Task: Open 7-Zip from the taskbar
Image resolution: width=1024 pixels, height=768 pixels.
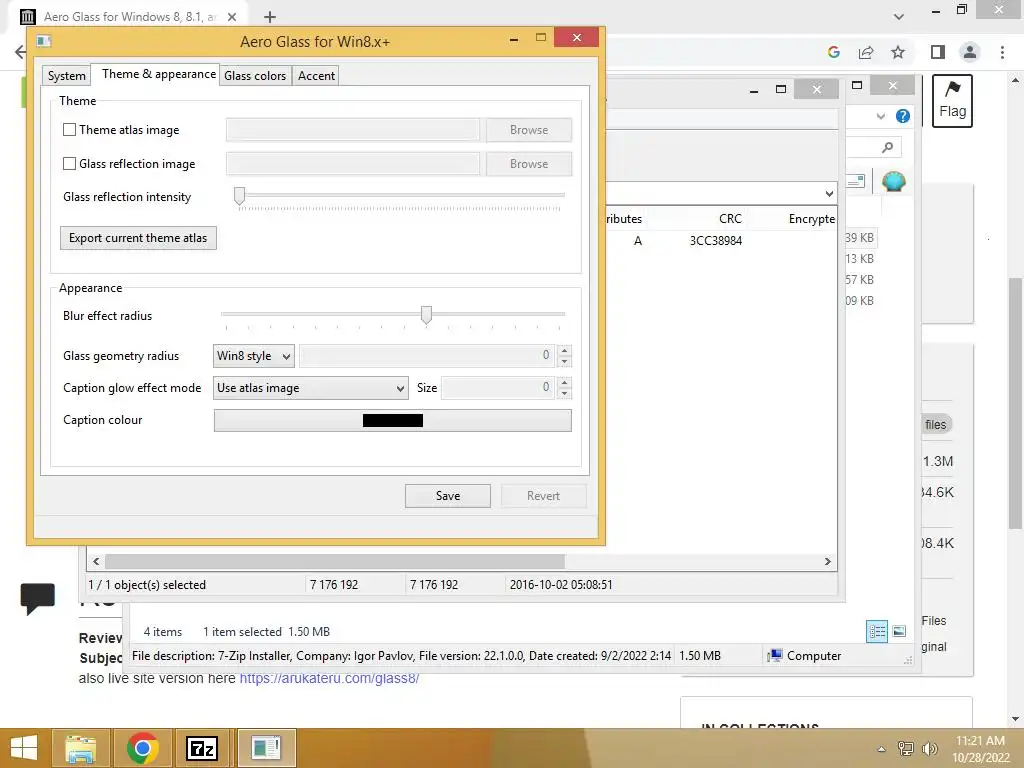Action: 202,748
